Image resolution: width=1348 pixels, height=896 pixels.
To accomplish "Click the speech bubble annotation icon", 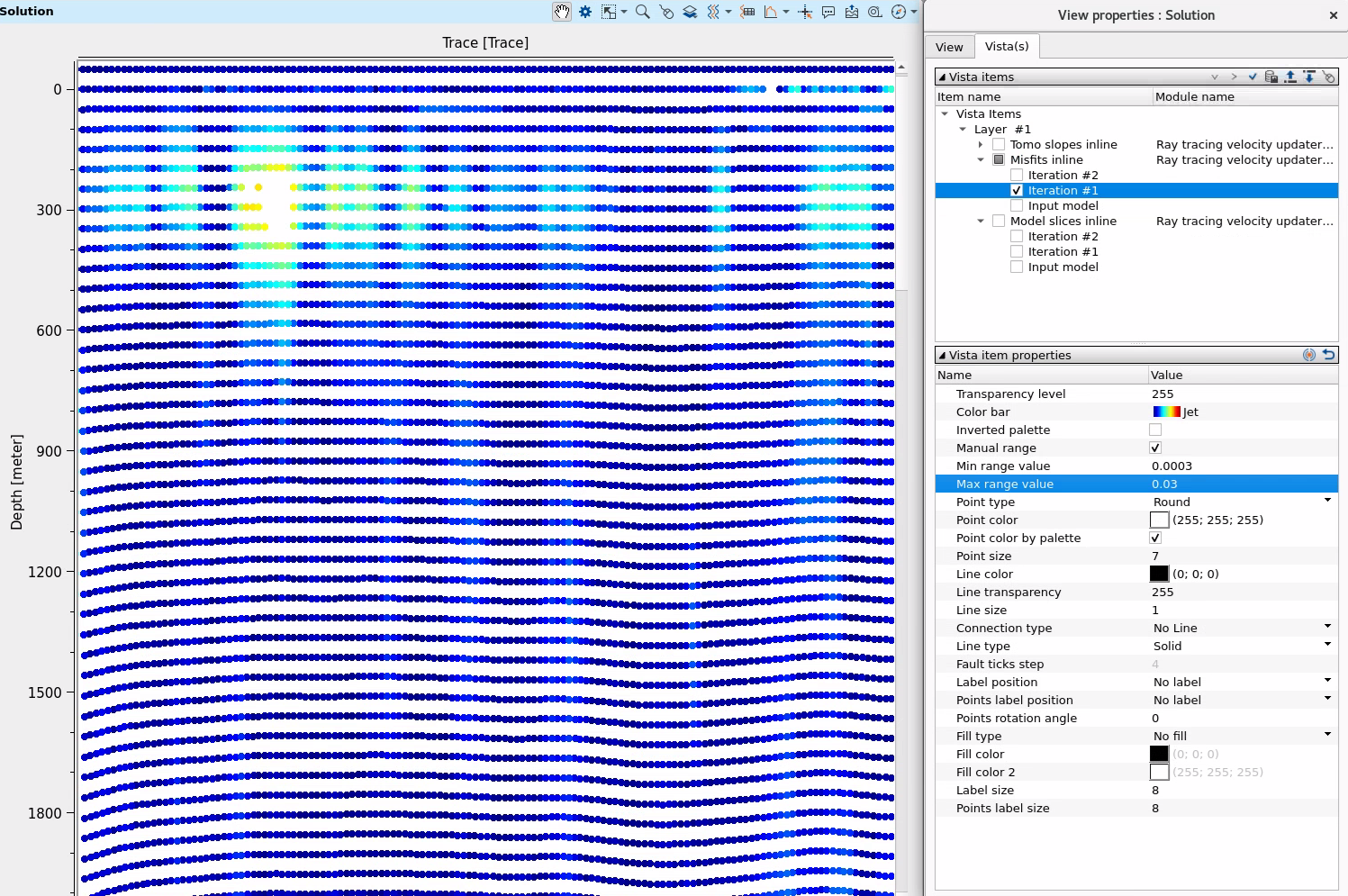I will pyautogui.click(x=828, y=12).
